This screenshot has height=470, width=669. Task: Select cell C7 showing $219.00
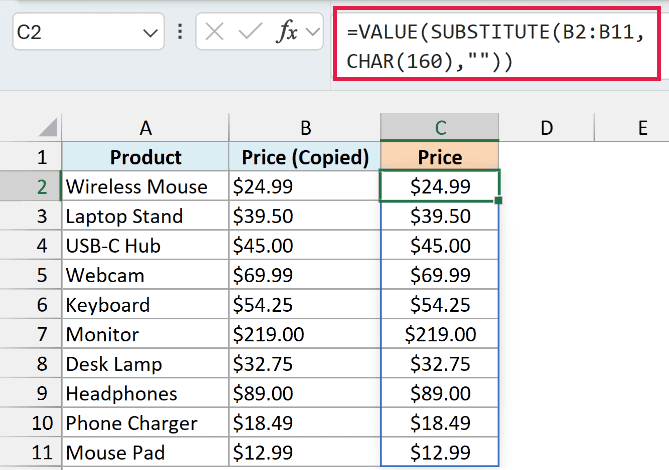(439, 334)
